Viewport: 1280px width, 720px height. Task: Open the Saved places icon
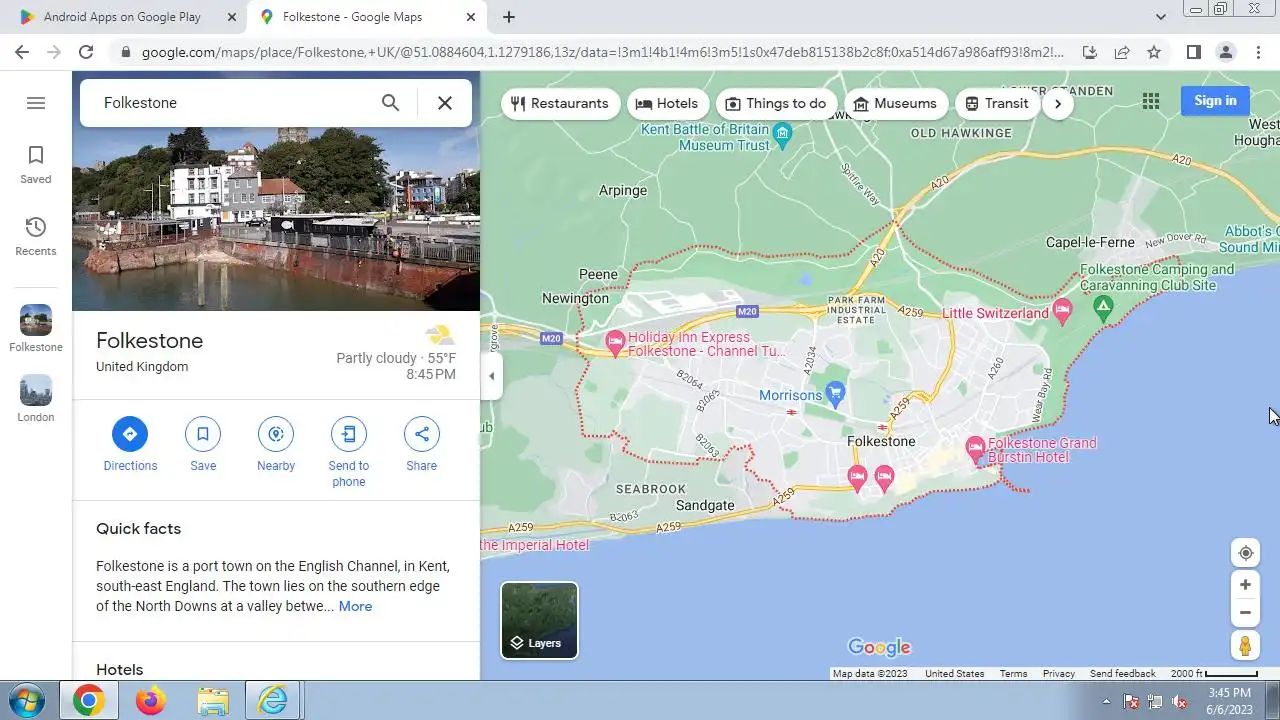36,165
